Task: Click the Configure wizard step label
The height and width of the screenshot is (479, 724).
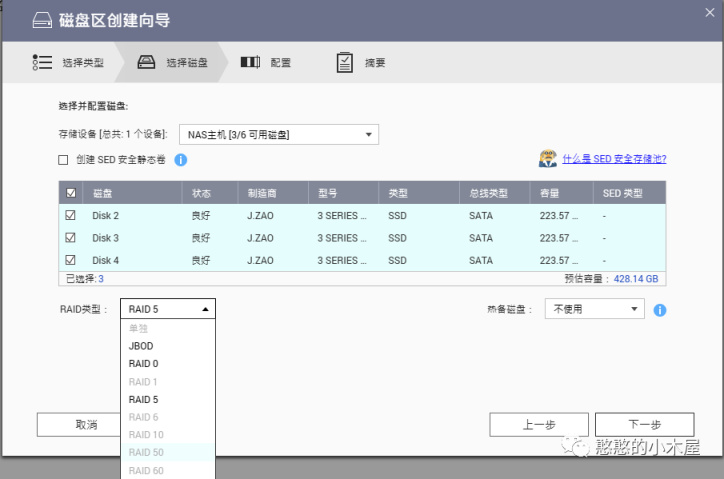Action: pyautogui.click(x=281, y=63)
